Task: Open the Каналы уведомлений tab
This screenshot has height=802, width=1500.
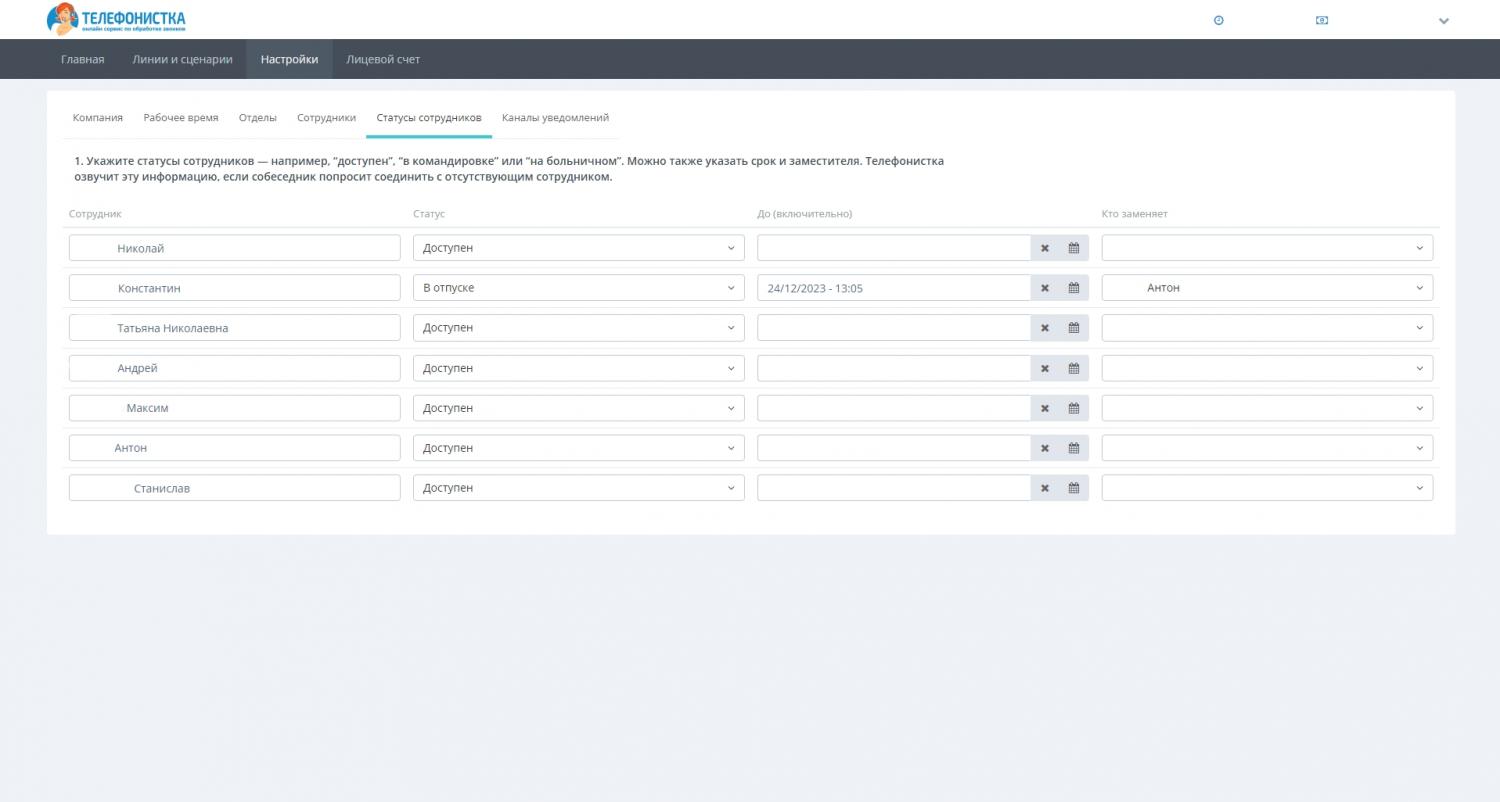Action: 555,118
